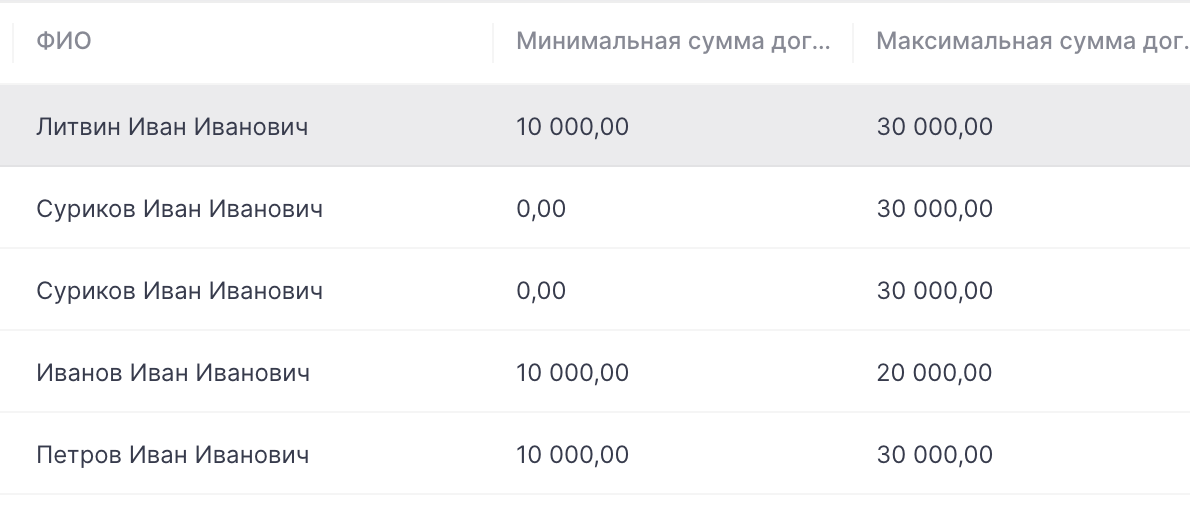
Task: Click the first Суриков's 30 000,00 maximum cell
Action: (935, 209)
